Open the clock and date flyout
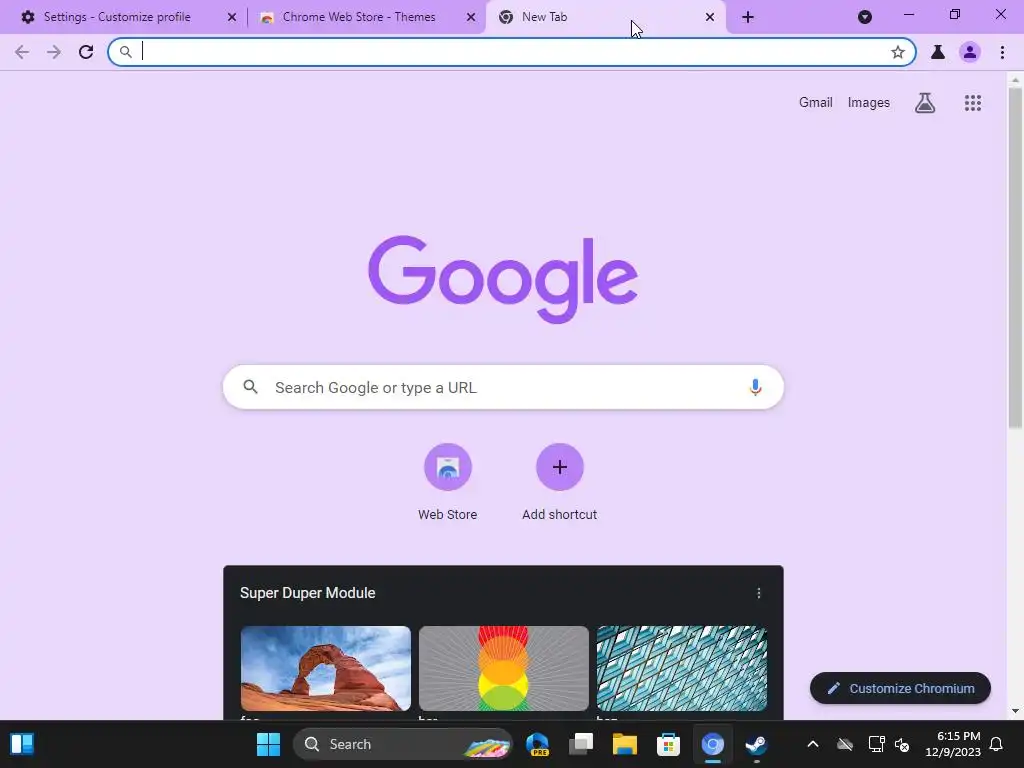 point(953,744)
